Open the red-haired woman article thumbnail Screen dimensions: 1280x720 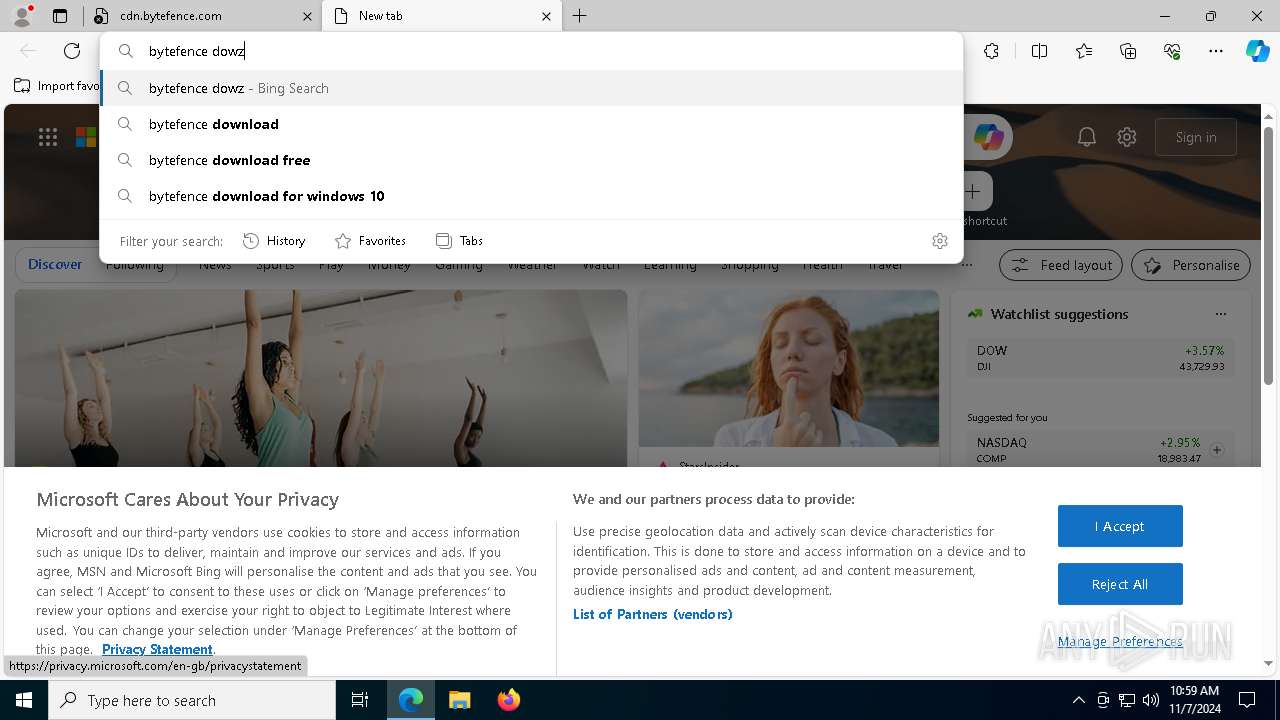tap(789, 369)
